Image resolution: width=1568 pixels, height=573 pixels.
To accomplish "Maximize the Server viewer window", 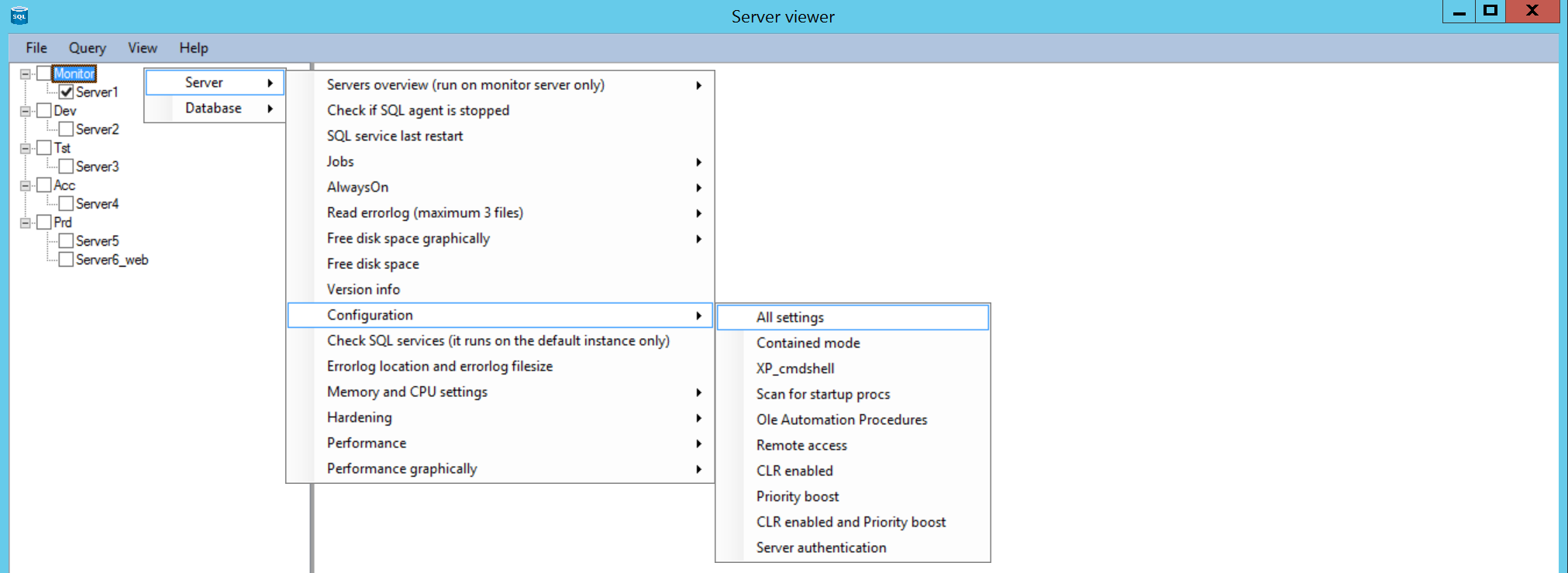I will click(1490, 11).
